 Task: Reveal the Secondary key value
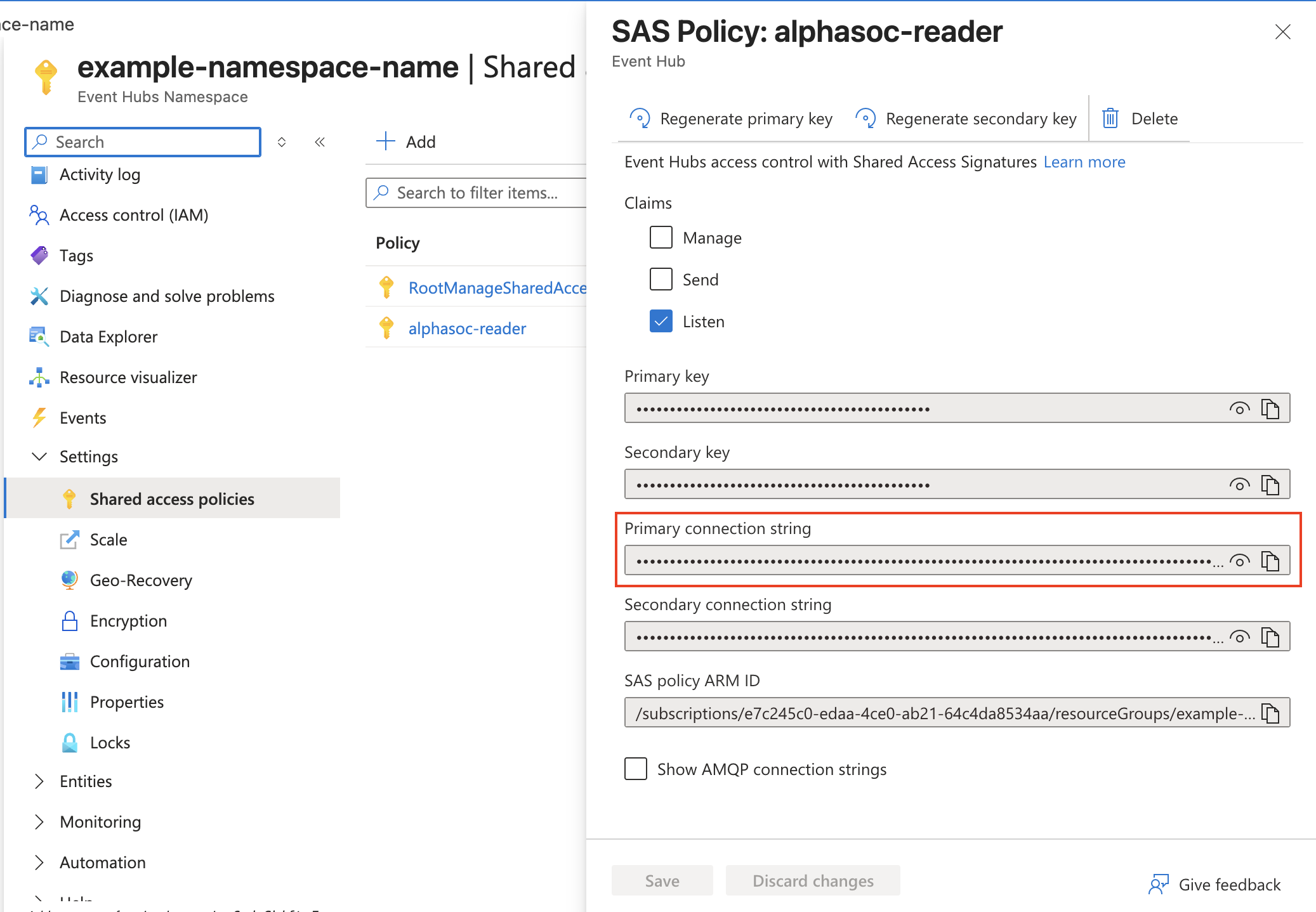point(1239,485)
